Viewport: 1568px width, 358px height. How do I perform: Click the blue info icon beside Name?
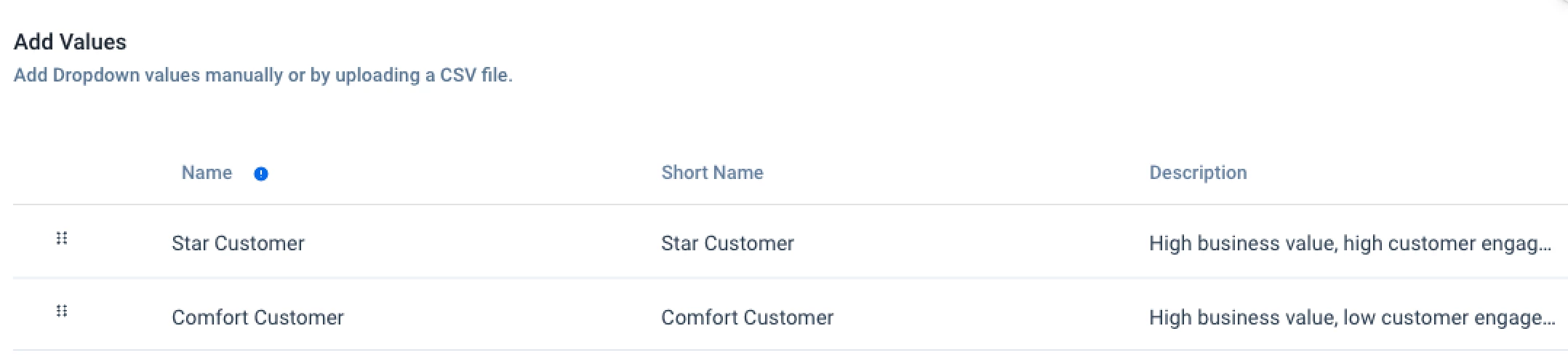(x=260, y=174)
